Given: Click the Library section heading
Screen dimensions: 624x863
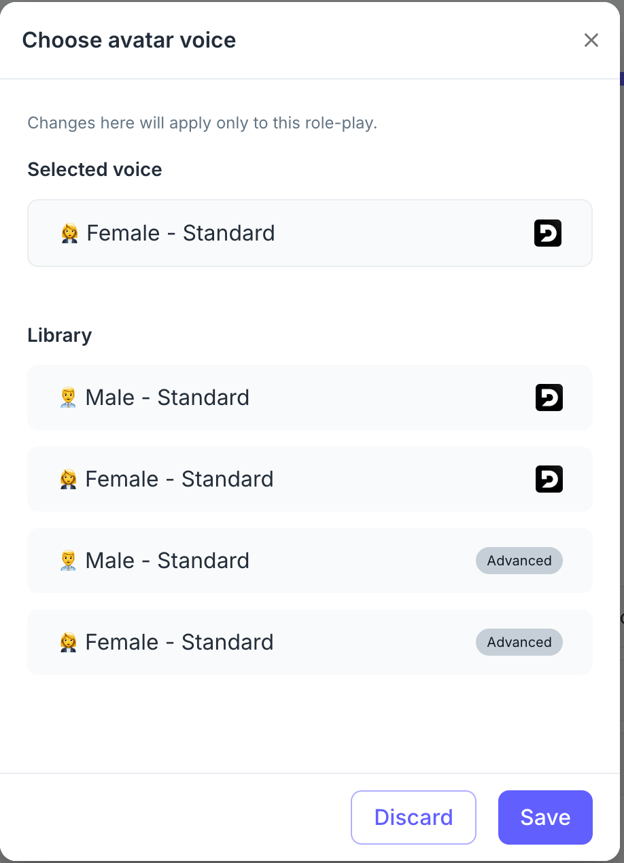Looking at the screenshot, I should (x=59, y=335).
